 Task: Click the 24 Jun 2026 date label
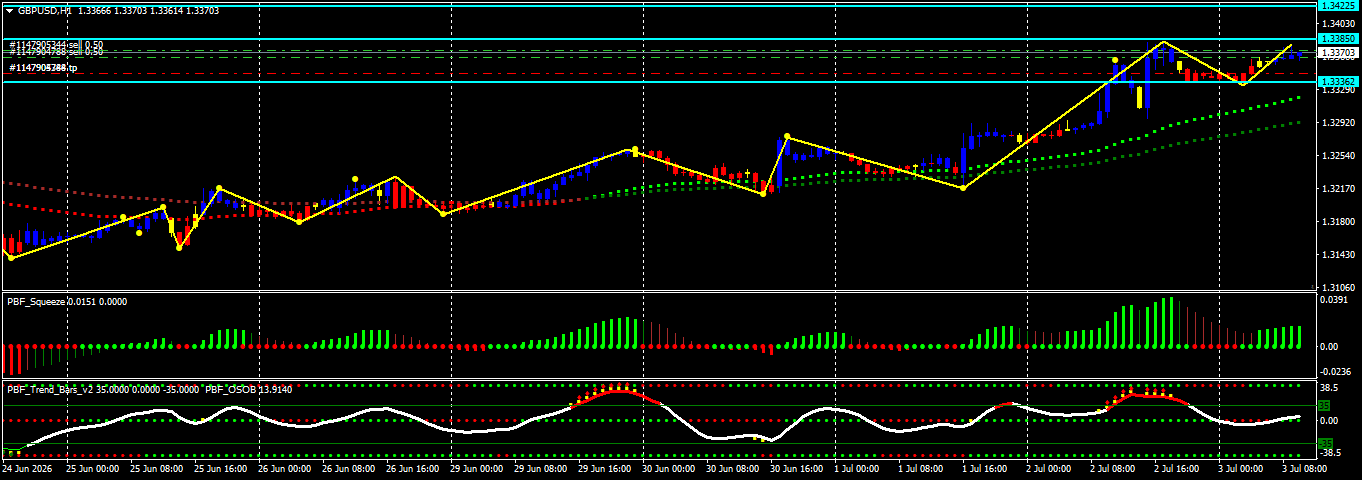(26, 467)
